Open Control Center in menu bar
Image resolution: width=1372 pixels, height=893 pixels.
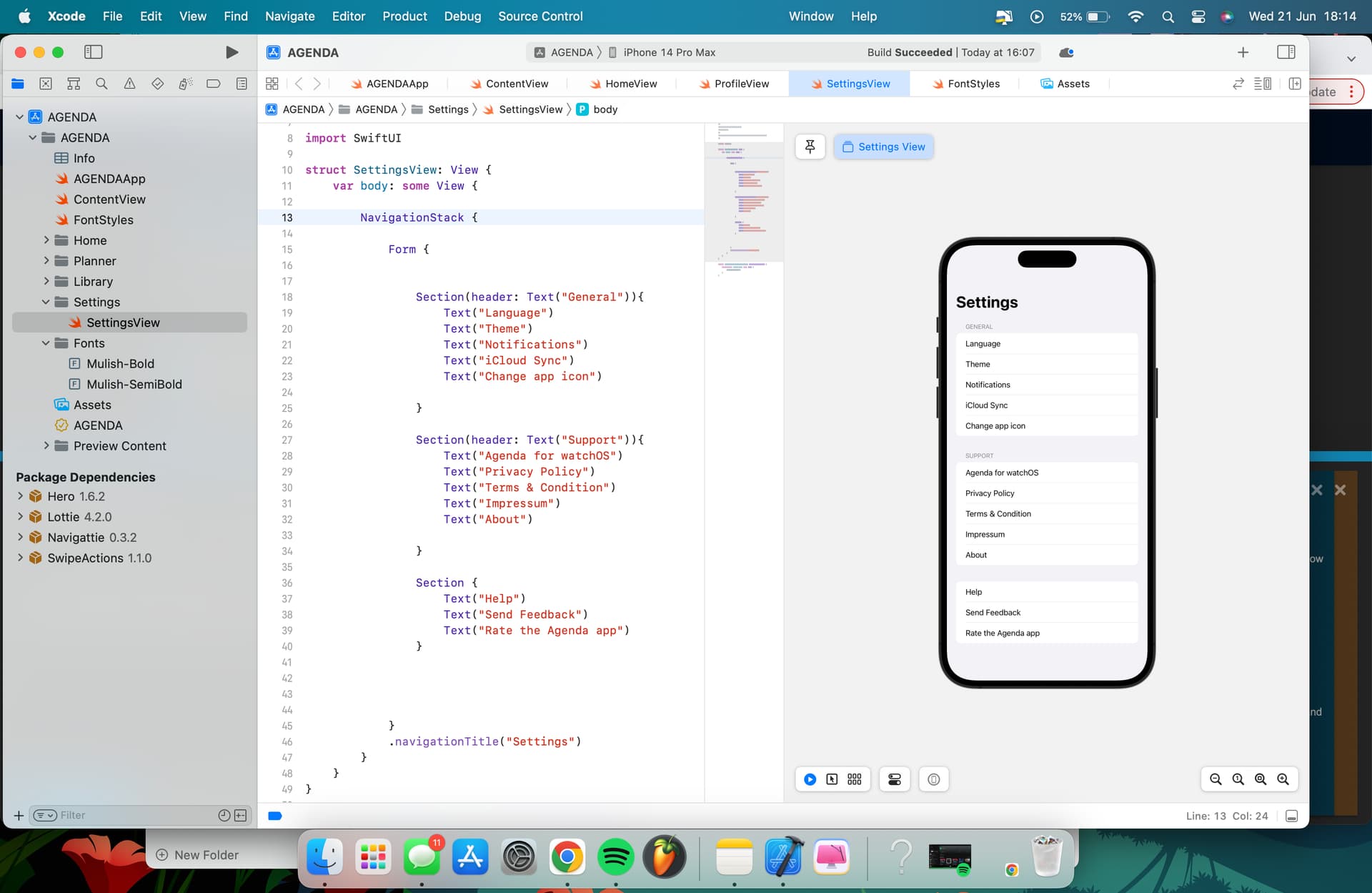coord(1198,16)
